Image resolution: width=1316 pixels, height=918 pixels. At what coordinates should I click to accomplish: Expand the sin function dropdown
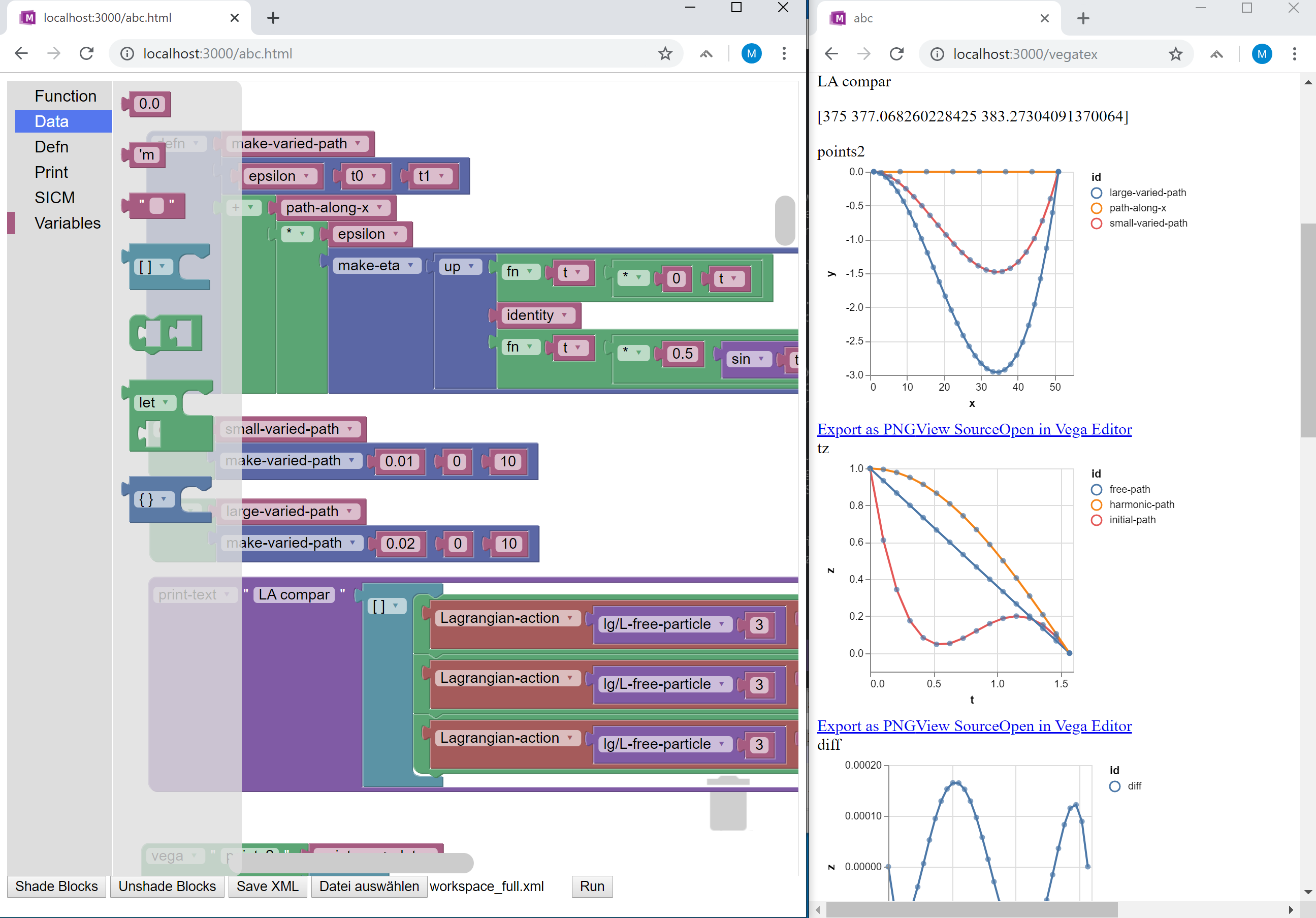pos(761,359)
